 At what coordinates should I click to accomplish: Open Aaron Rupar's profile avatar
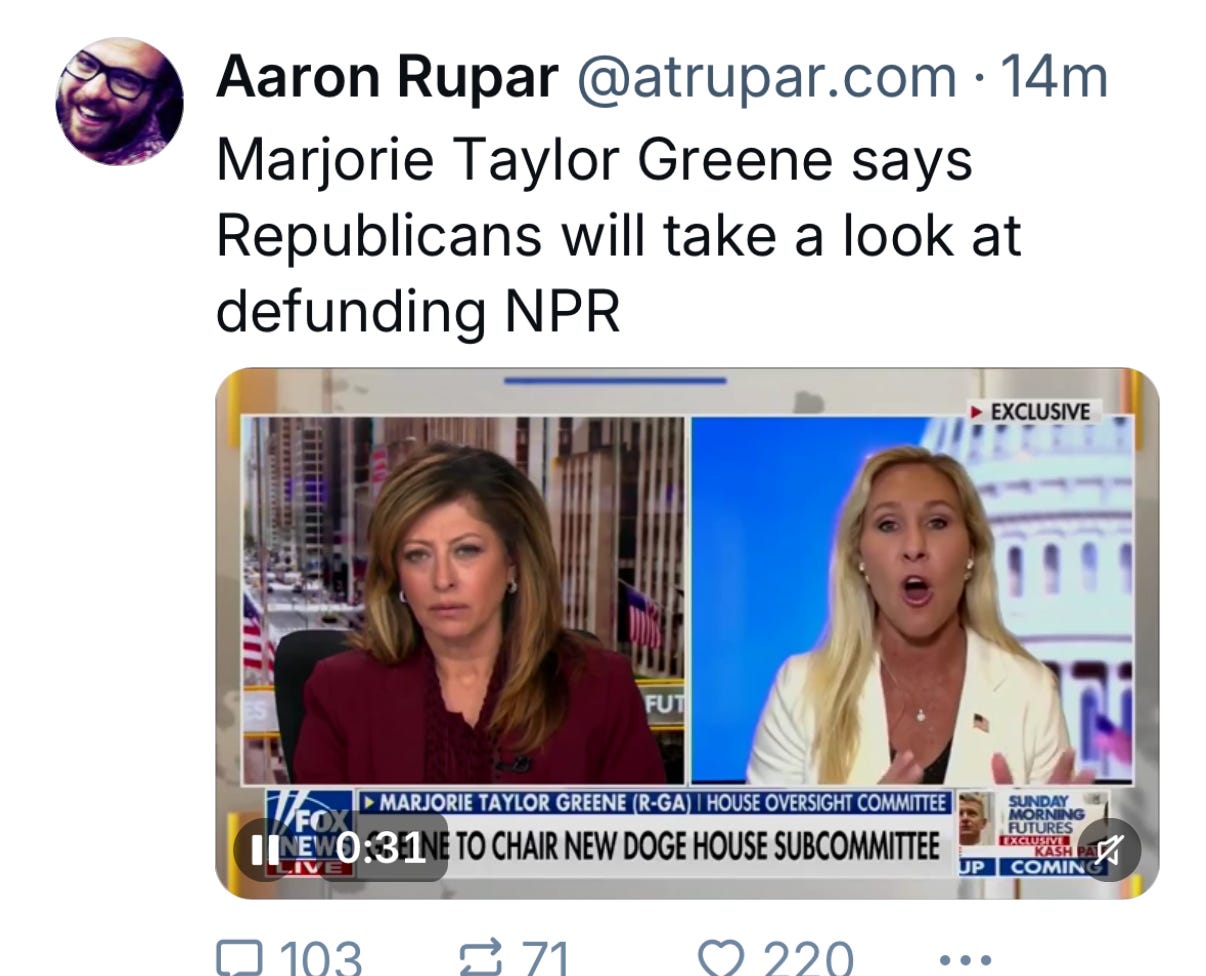(x=119, y=101)
